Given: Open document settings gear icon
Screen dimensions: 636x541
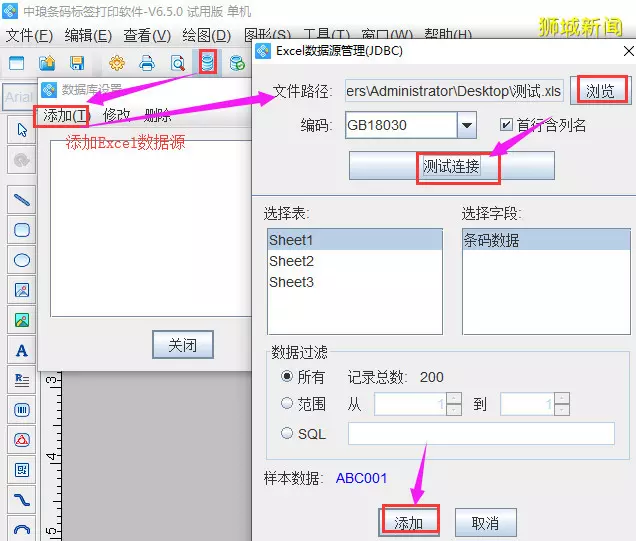Looking at the screenshot, I should click(x=117, y=63).
